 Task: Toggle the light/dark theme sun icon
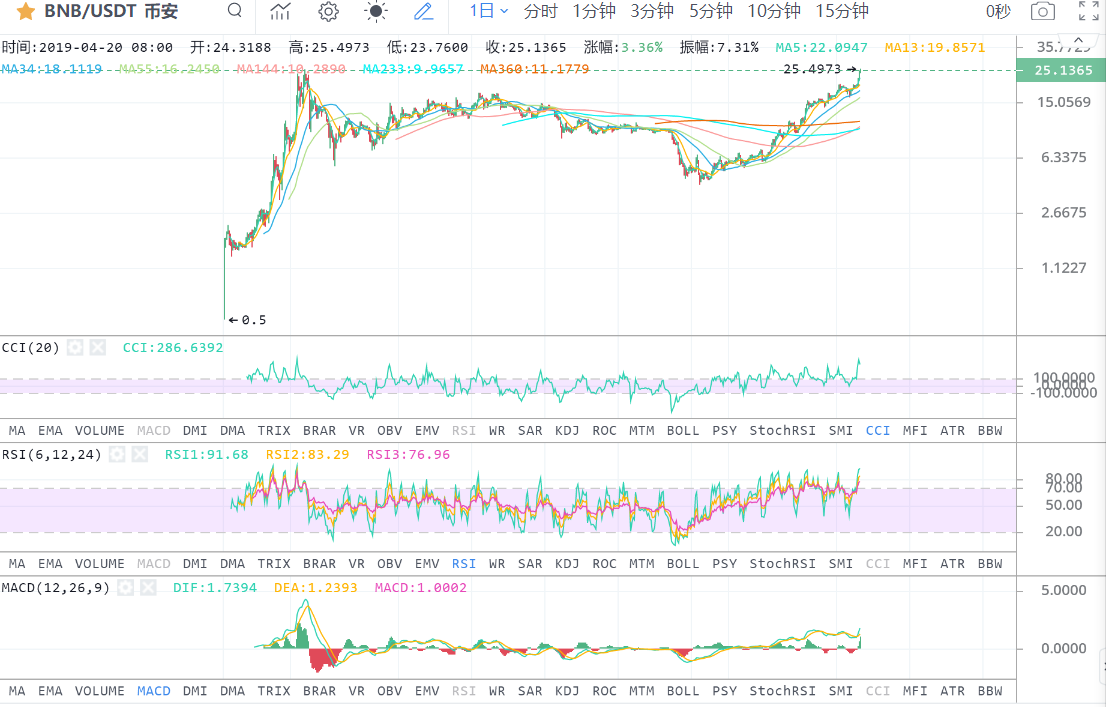[x=376, y=12]
